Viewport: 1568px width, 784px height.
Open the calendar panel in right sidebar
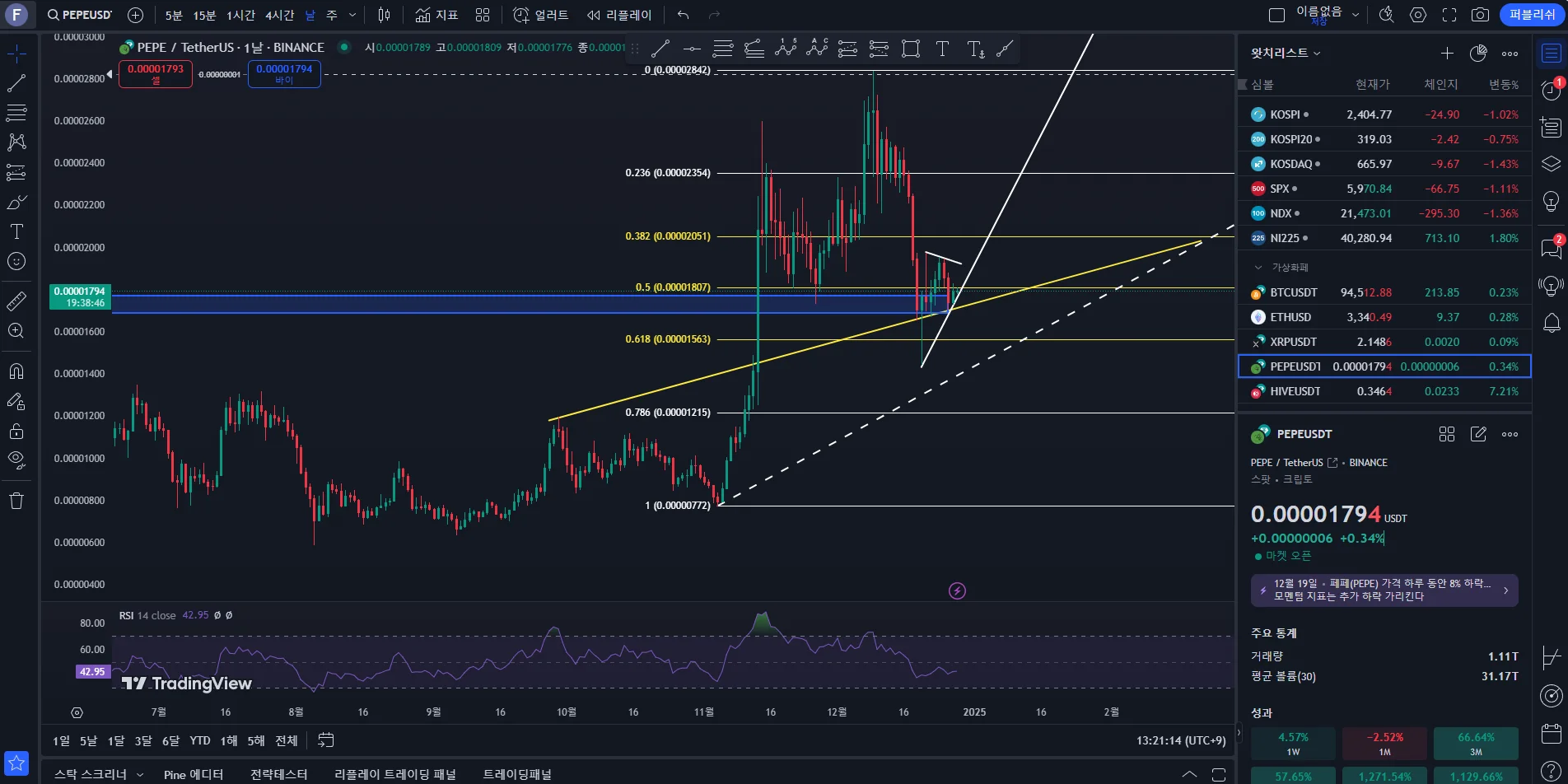click(x=1552, y=734)
